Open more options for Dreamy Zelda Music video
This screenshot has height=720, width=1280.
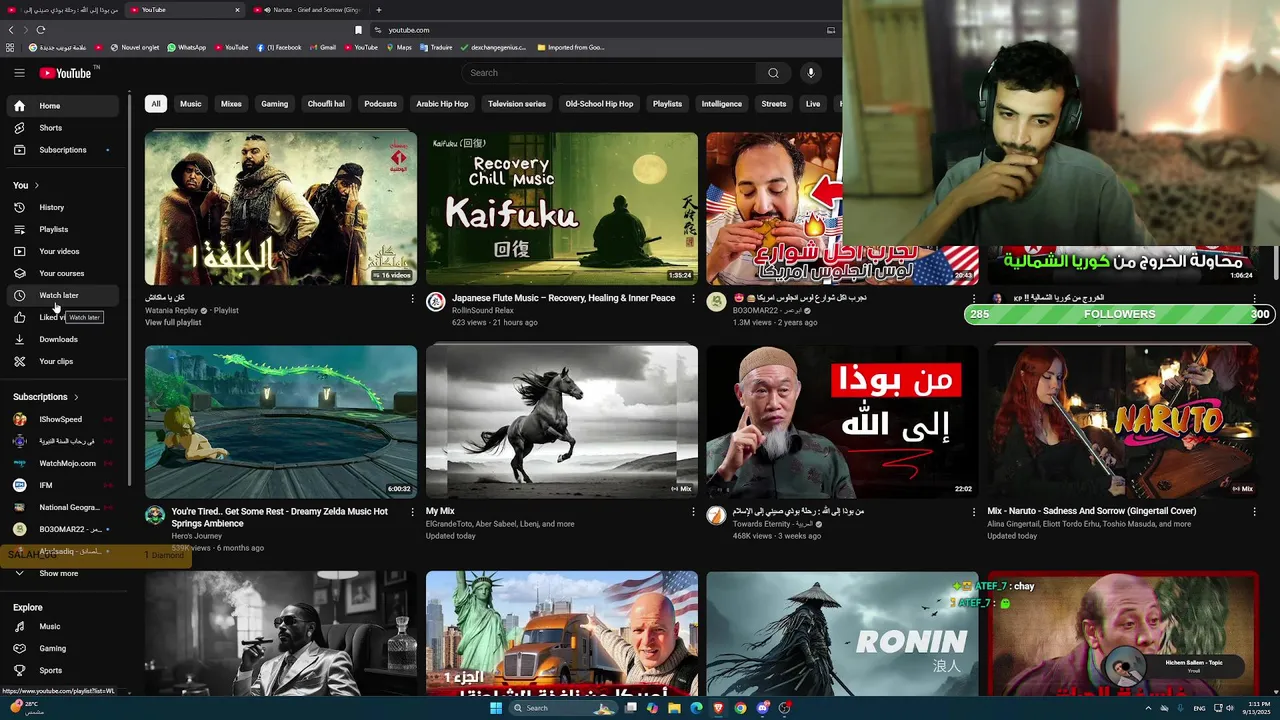point(412,512)
